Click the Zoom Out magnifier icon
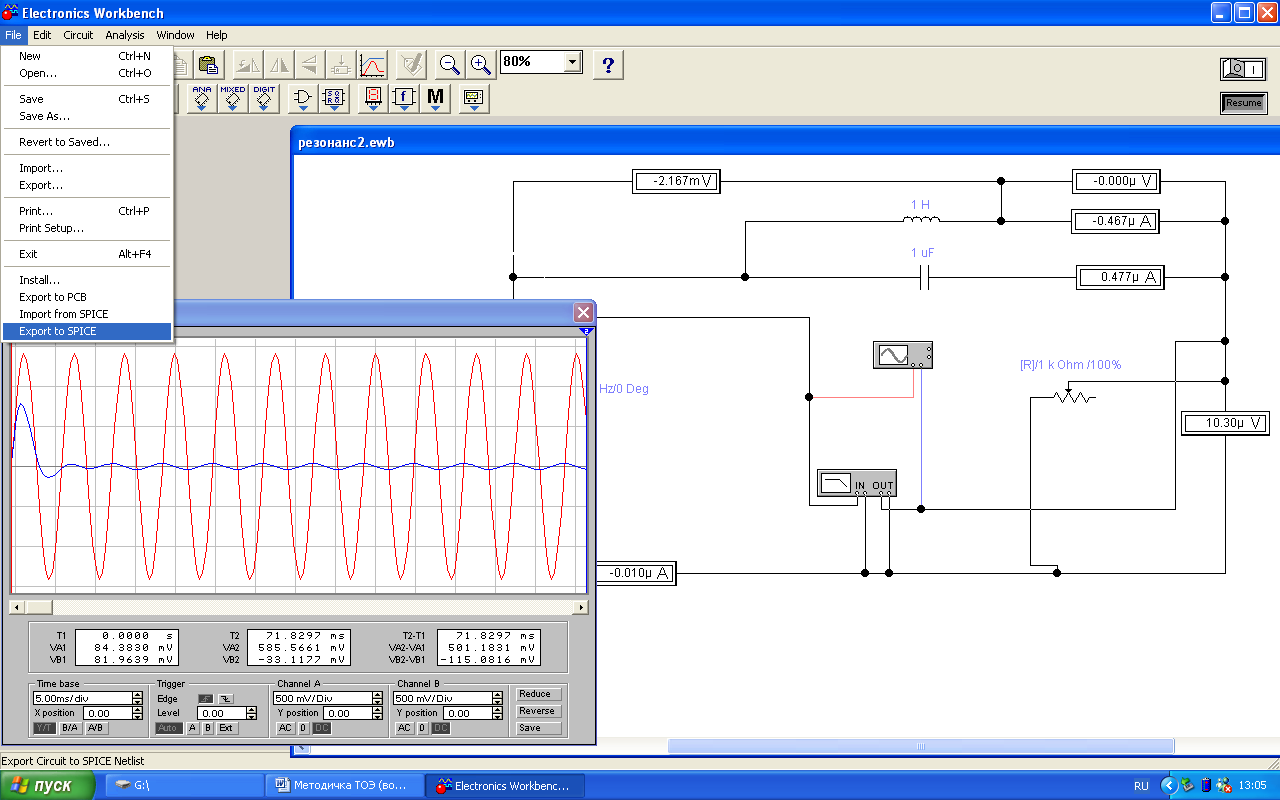 tap(450, 65)
